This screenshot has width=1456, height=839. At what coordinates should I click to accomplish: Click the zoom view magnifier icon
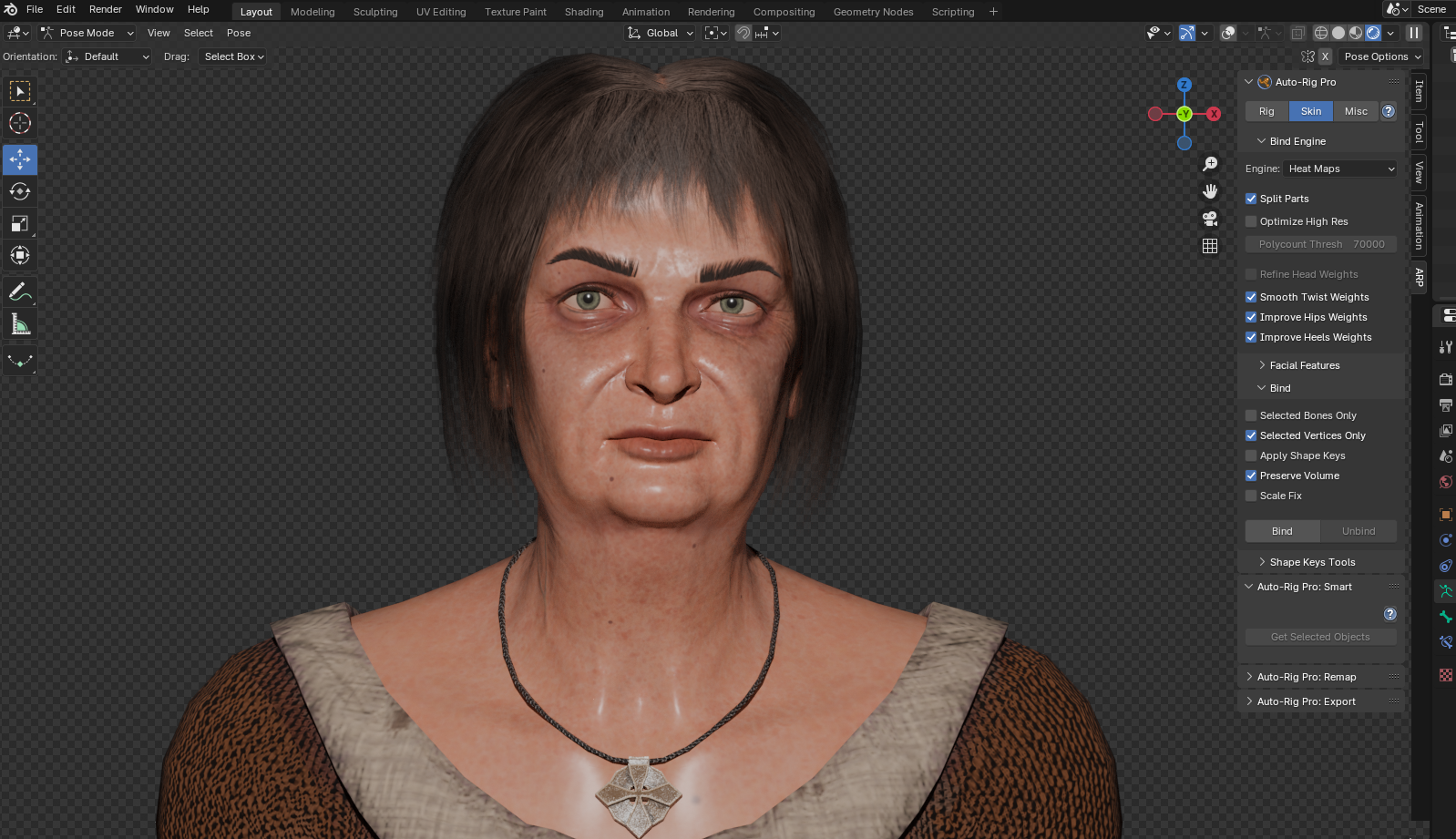(x=1210, y=164)
